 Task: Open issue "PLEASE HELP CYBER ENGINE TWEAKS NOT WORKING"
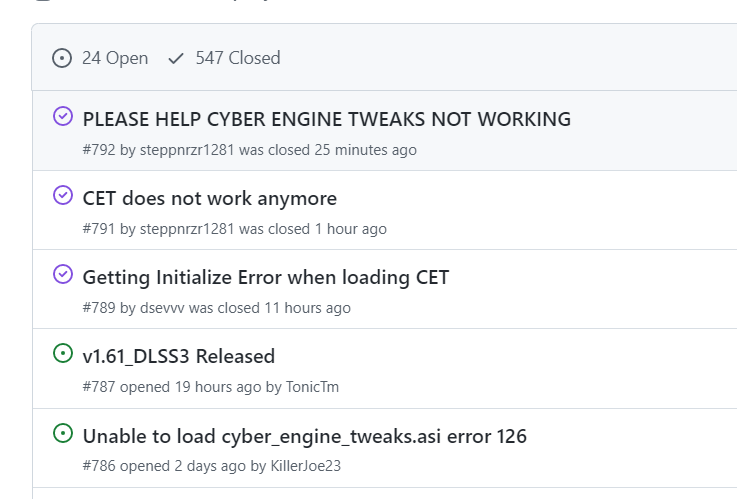click(326, 119)
